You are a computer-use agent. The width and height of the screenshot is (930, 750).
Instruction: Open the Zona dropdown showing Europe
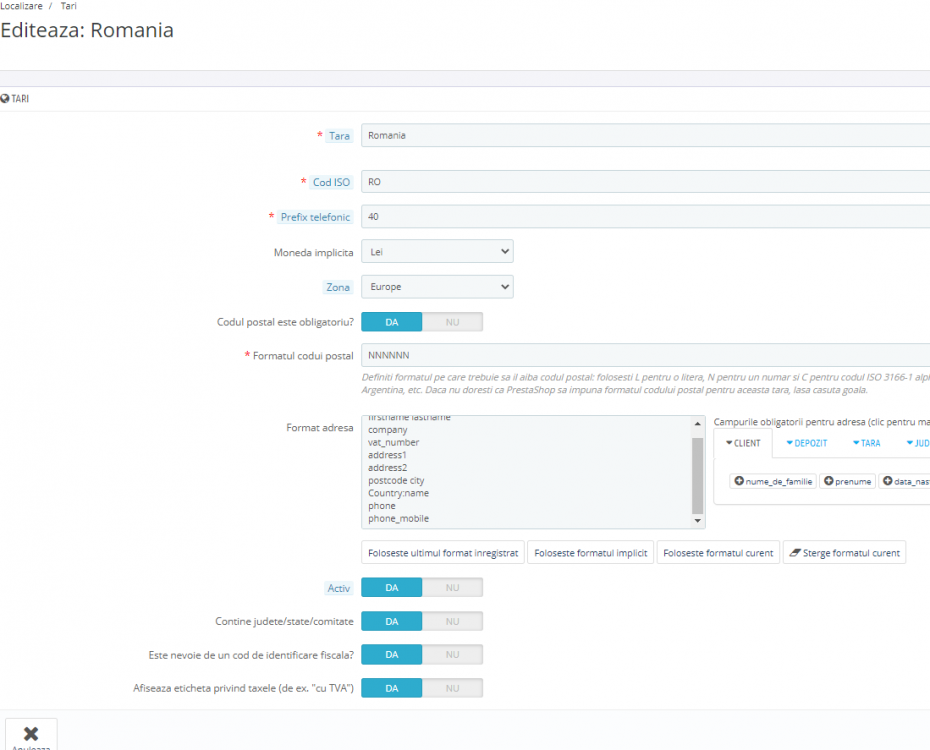tap(437, 287)
